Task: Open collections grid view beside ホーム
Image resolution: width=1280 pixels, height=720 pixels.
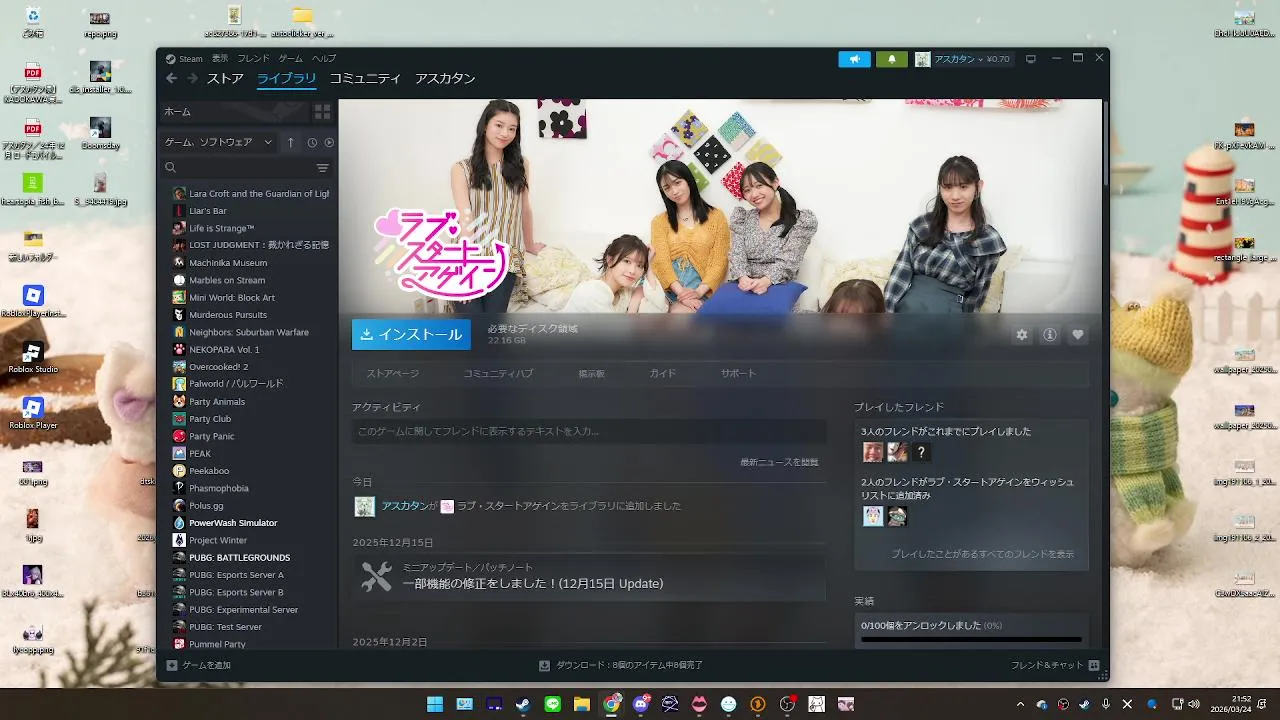Action: [322, 112]
